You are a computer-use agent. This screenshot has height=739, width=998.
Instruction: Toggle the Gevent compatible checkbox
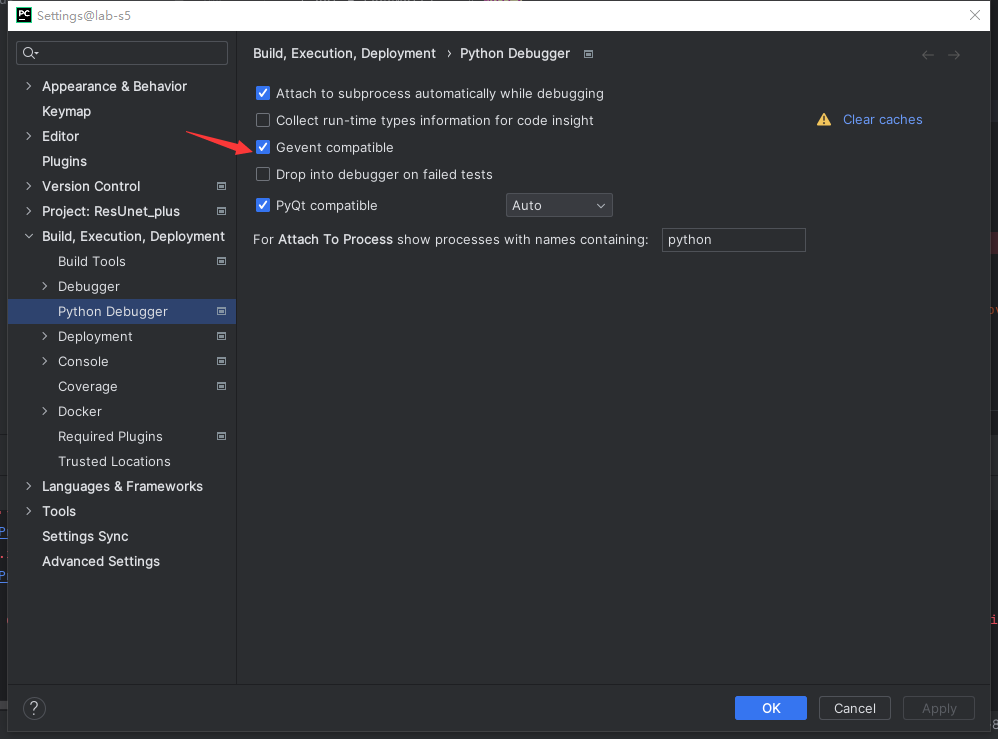click(x=263, y=148)
